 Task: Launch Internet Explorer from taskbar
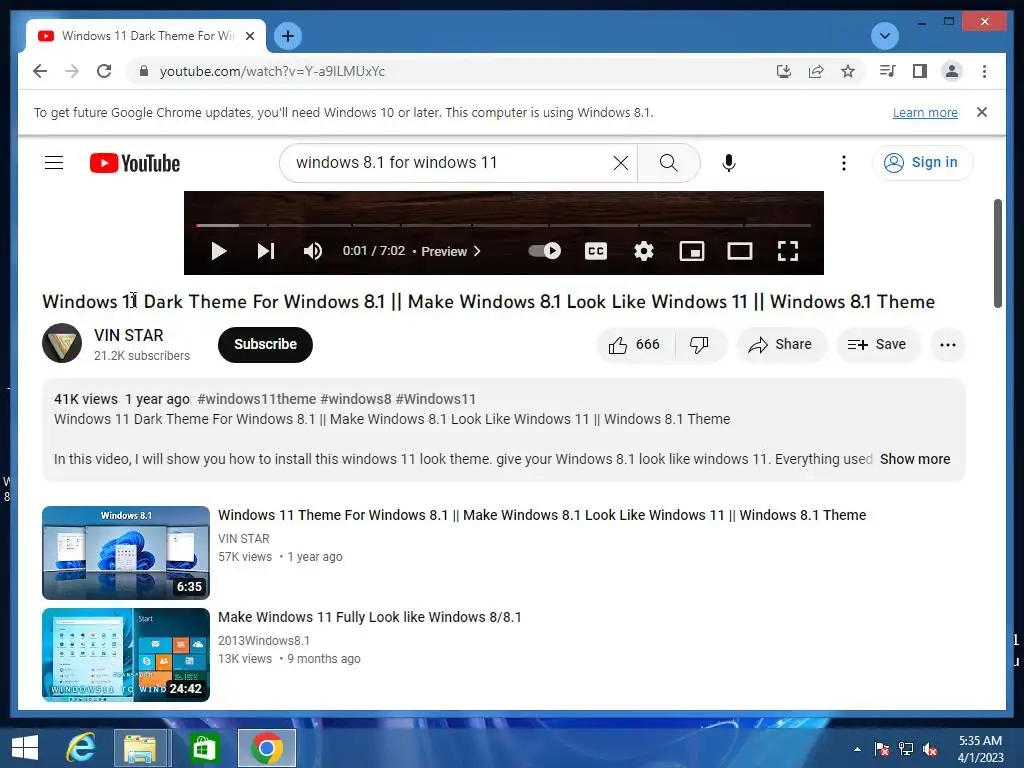tap(81, 748)
